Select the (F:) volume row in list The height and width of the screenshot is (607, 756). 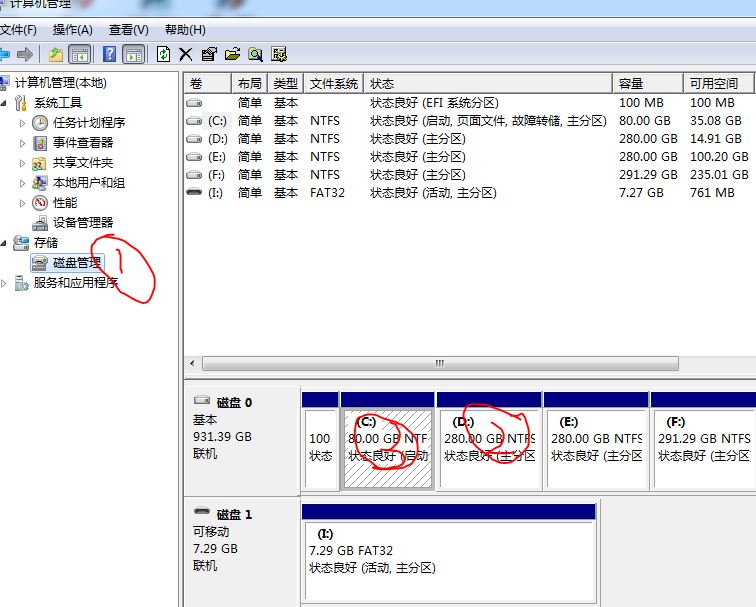[469, 175]
